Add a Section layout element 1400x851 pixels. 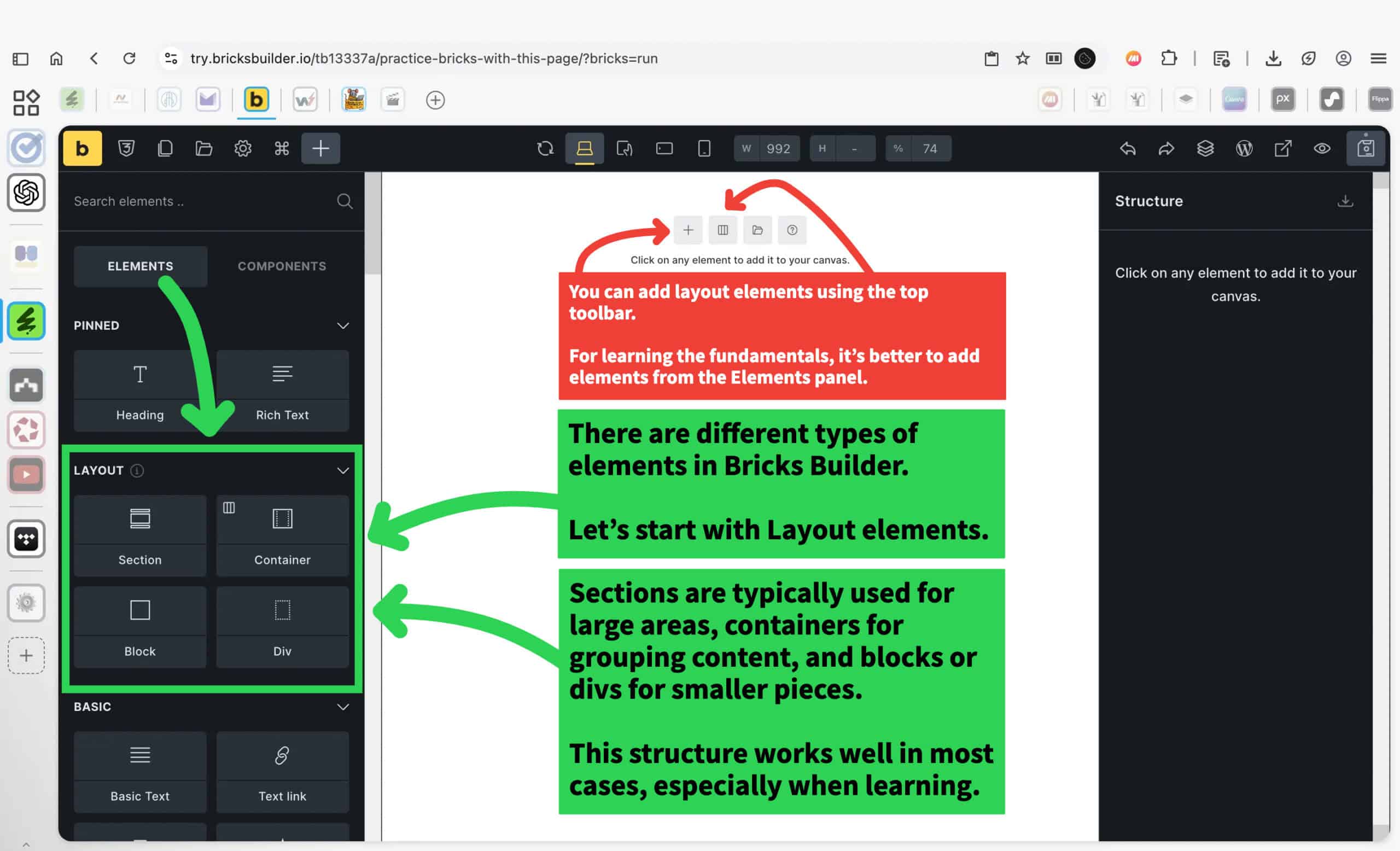(140, 535)
